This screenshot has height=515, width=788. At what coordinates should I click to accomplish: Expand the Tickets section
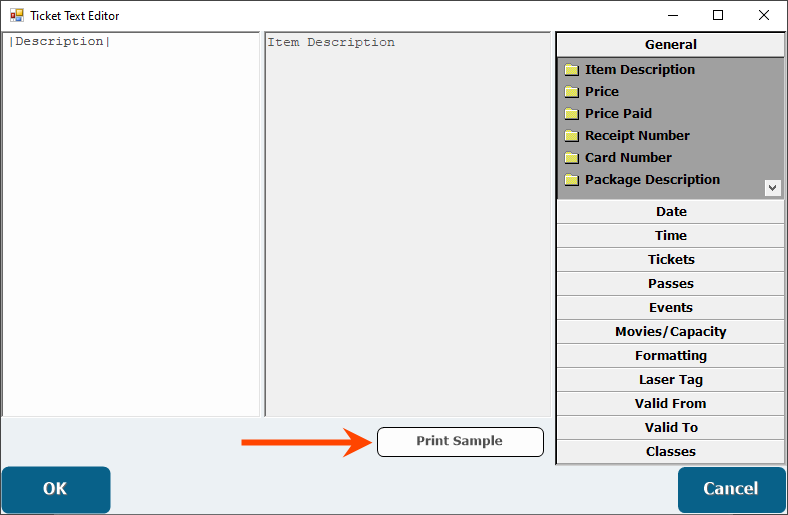(x=670, y=260)
